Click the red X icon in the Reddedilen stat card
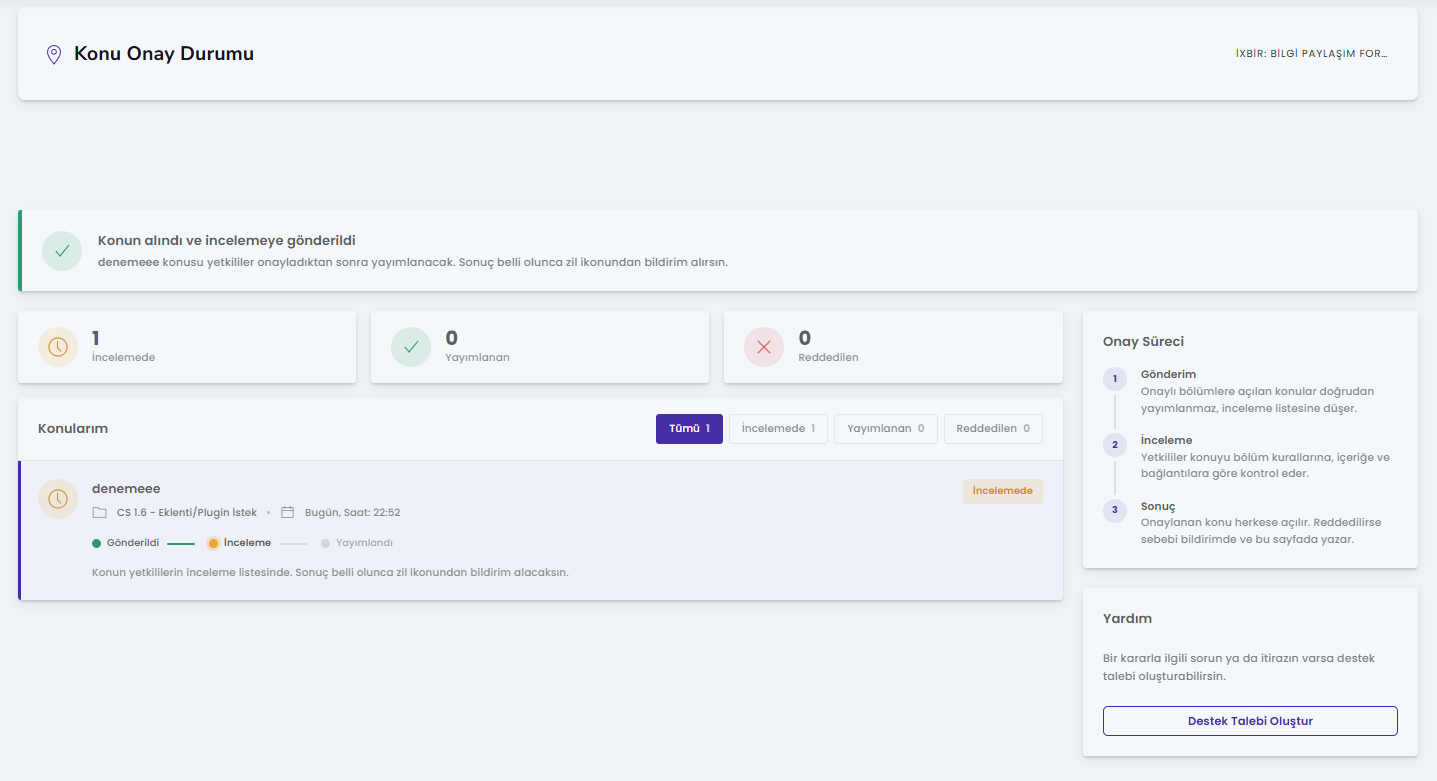The image size is (1437, 781). click(764, 347)
